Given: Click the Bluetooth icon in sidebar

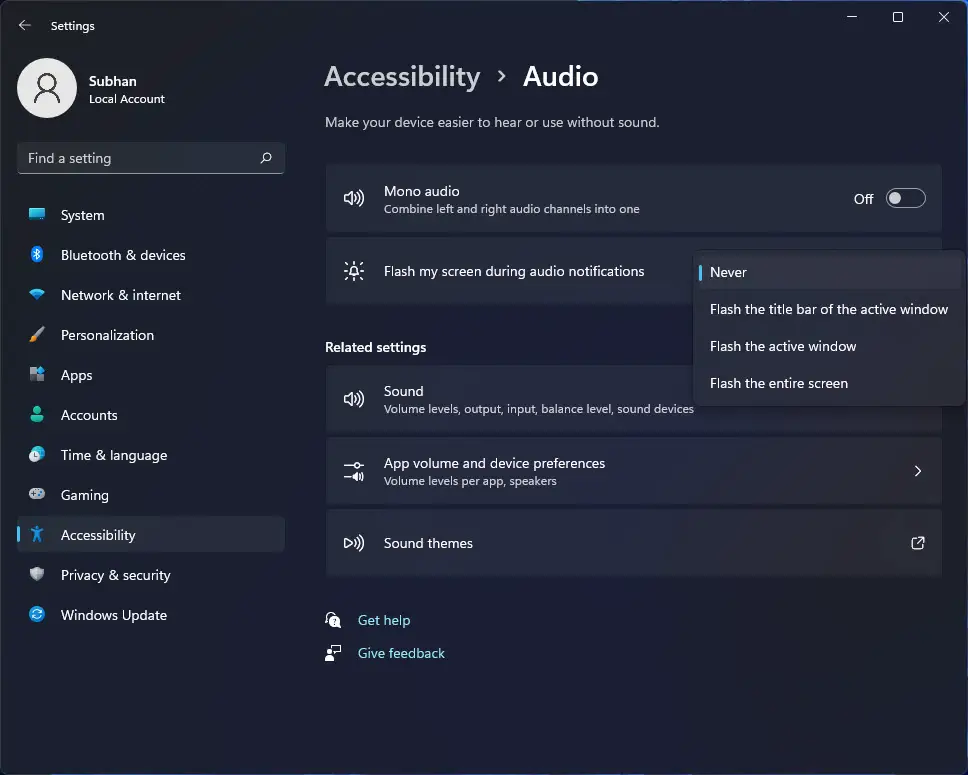Looking at the screenshot, I should coord(37,254).
